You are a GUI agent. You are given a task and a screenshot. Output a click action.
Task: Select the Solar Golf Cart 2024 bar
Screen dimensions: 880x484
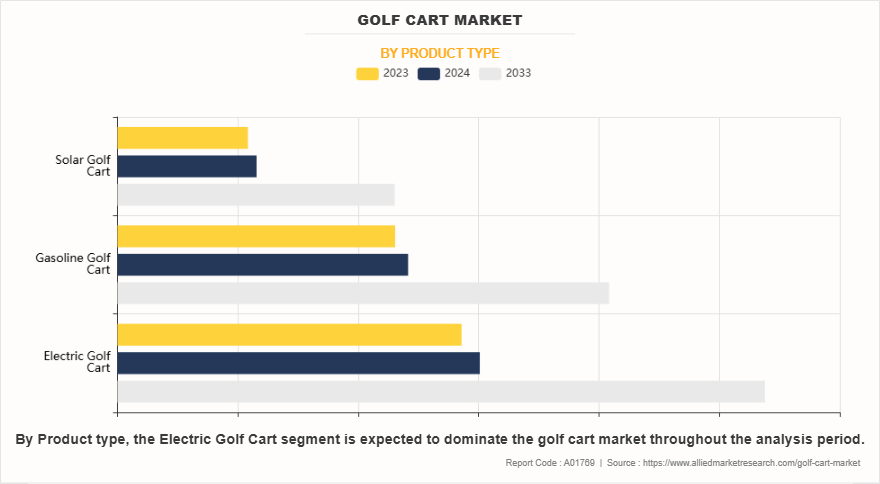point(187,166)
